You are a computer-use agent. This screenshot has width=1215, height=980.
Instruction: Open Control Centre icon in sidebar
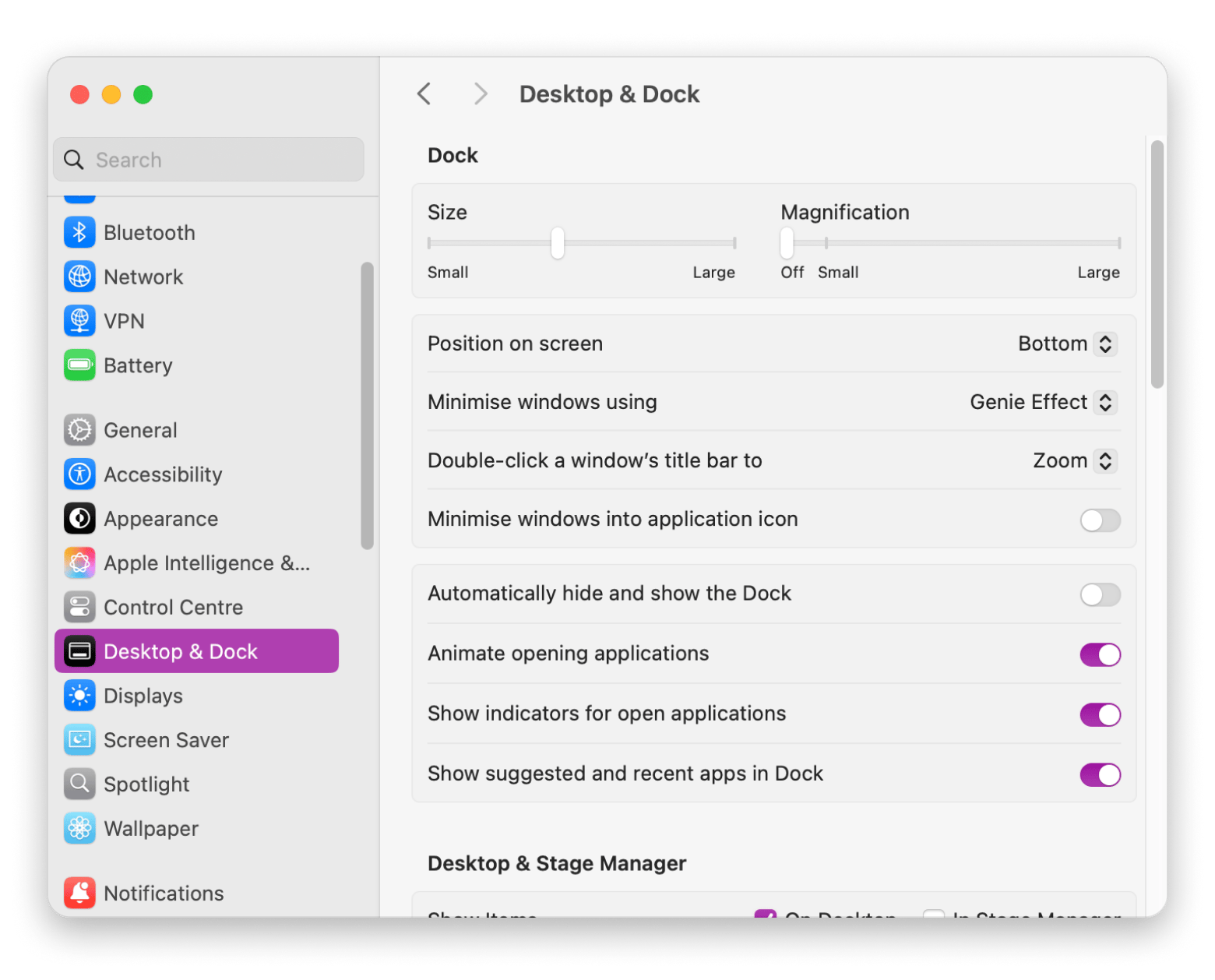pos(79,608)
